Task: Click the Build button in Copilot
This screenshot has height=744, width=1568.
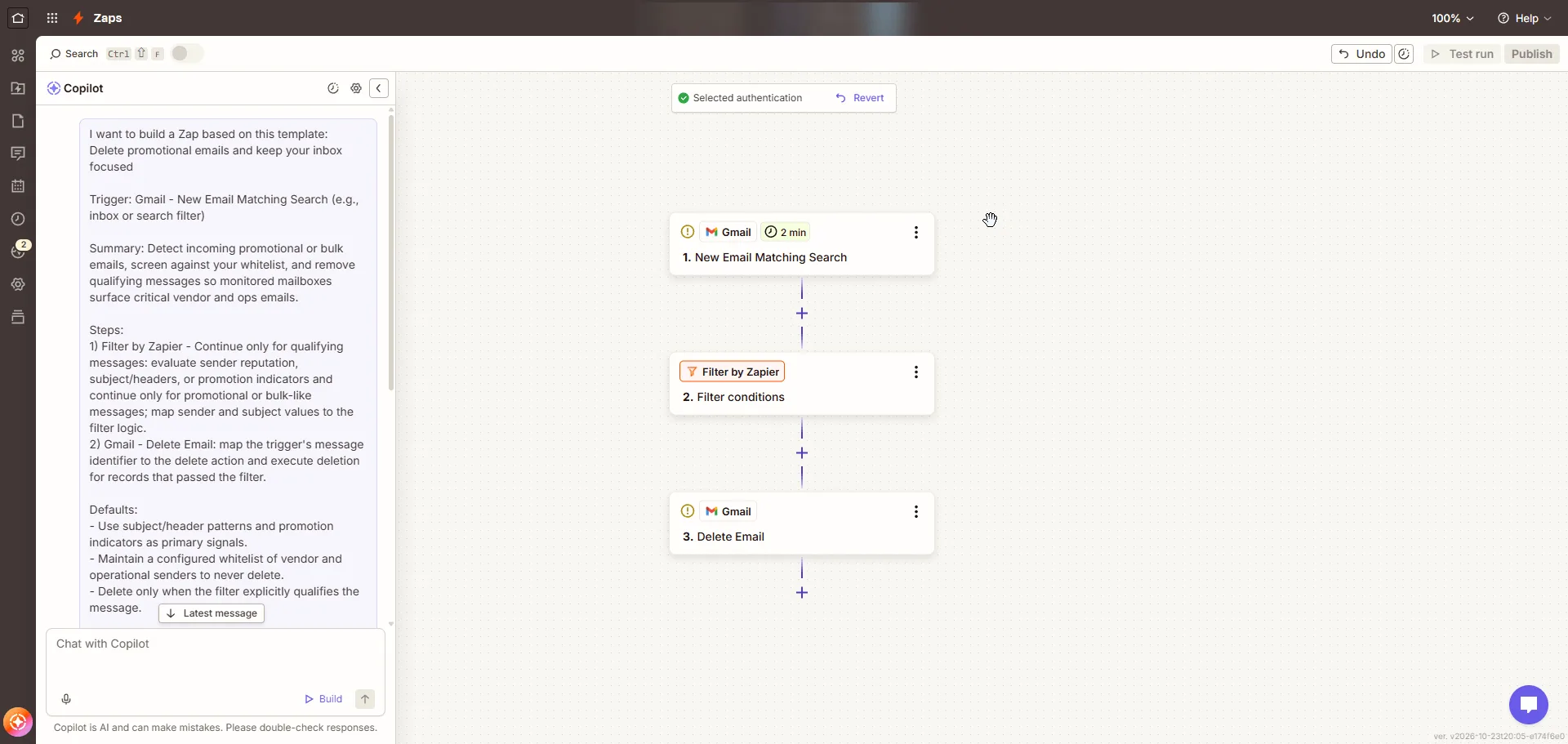Action: (x=323, y=699)
